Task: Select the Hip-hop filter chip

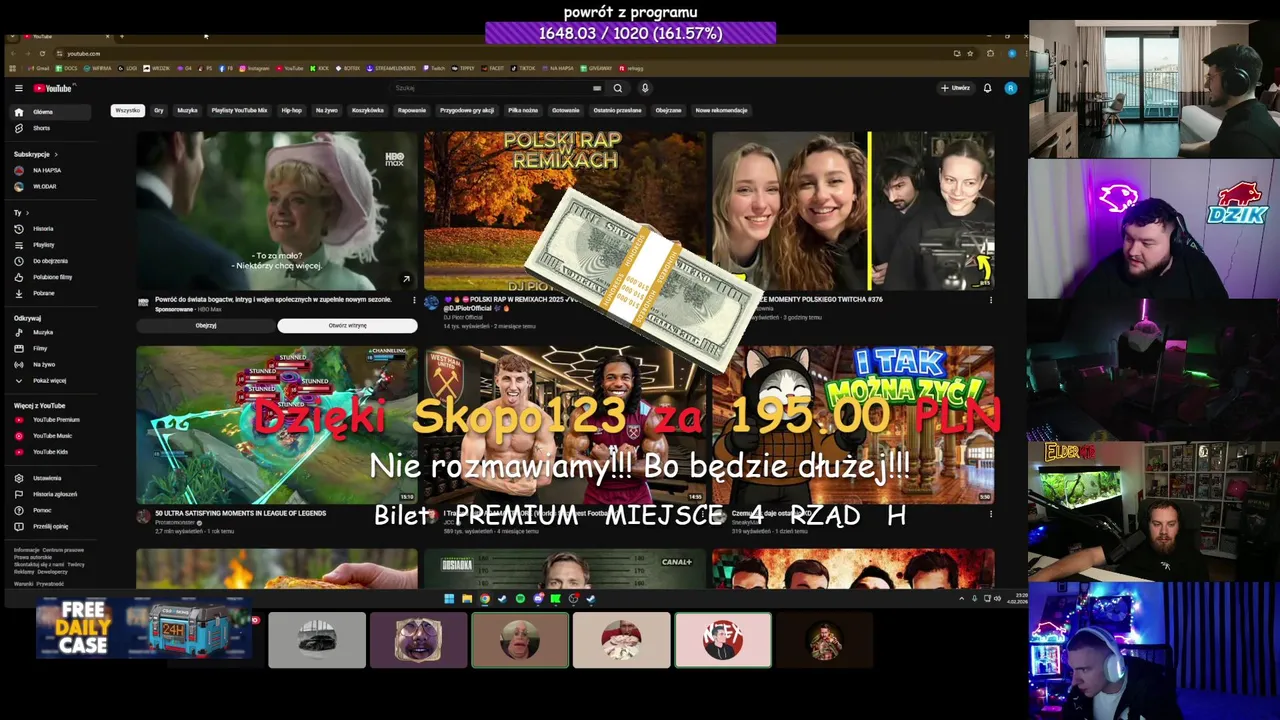Action: point(291,110)
